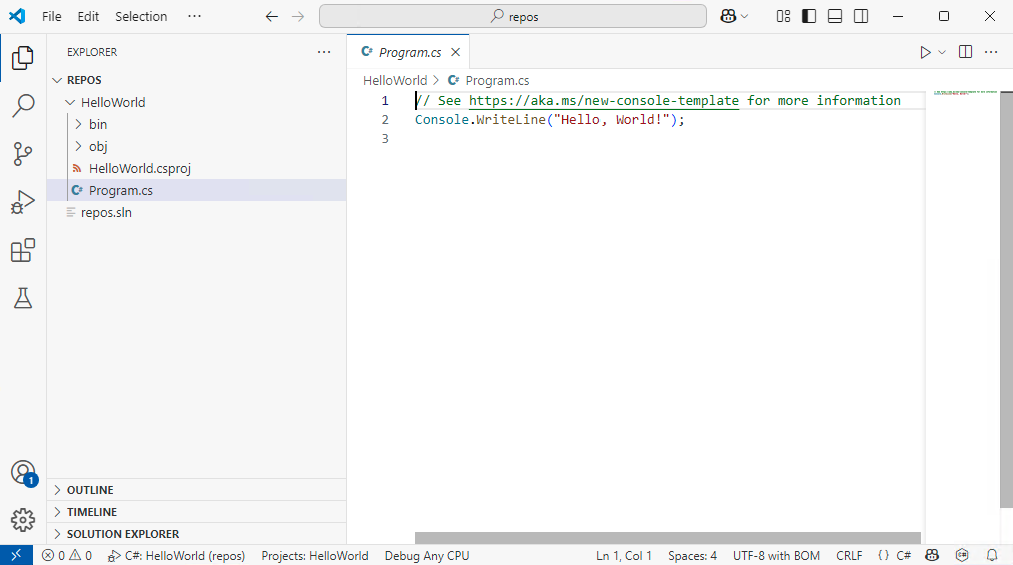Click the Ln 1, Col 1 indicator
1013x565 pixels.
pos(623,555)
